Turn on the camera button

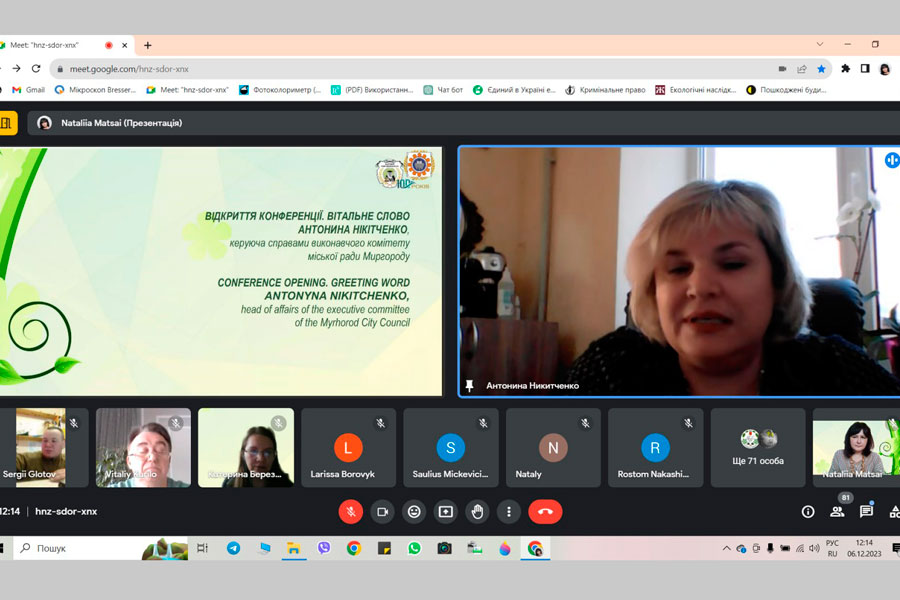tap(382, 512)
